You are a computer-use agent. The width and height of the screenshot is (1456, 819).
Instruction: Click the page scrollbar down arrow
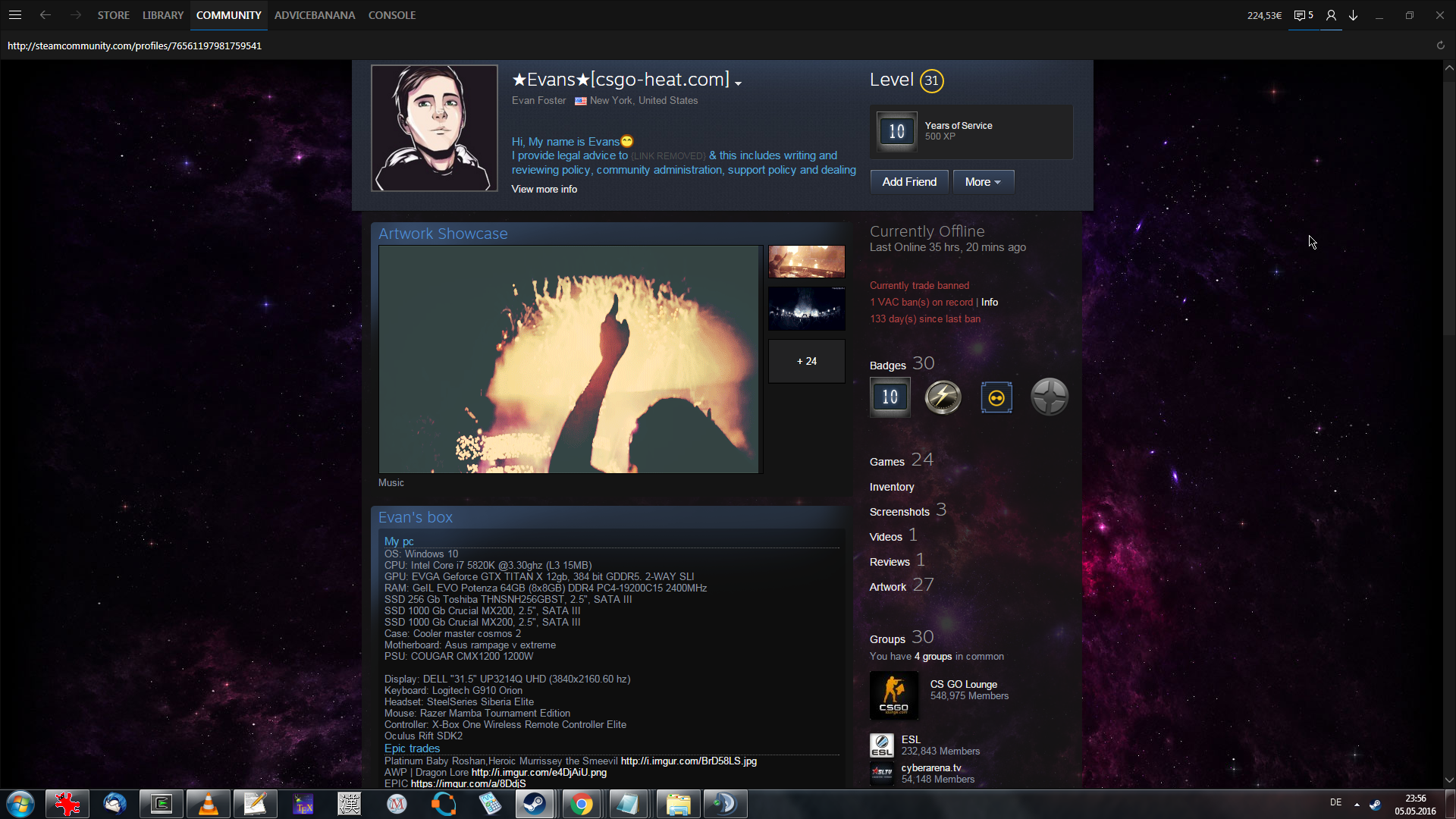(x=1449, y=780)
